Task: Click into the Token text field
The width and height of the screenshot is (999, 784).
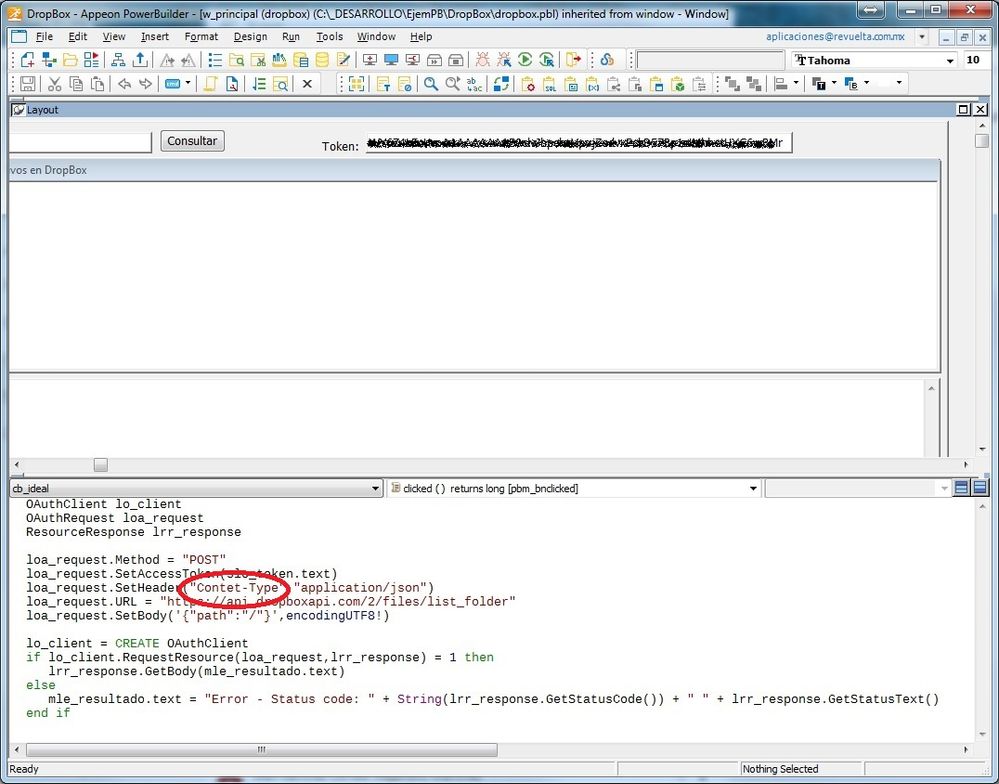Action: point(578,145)
